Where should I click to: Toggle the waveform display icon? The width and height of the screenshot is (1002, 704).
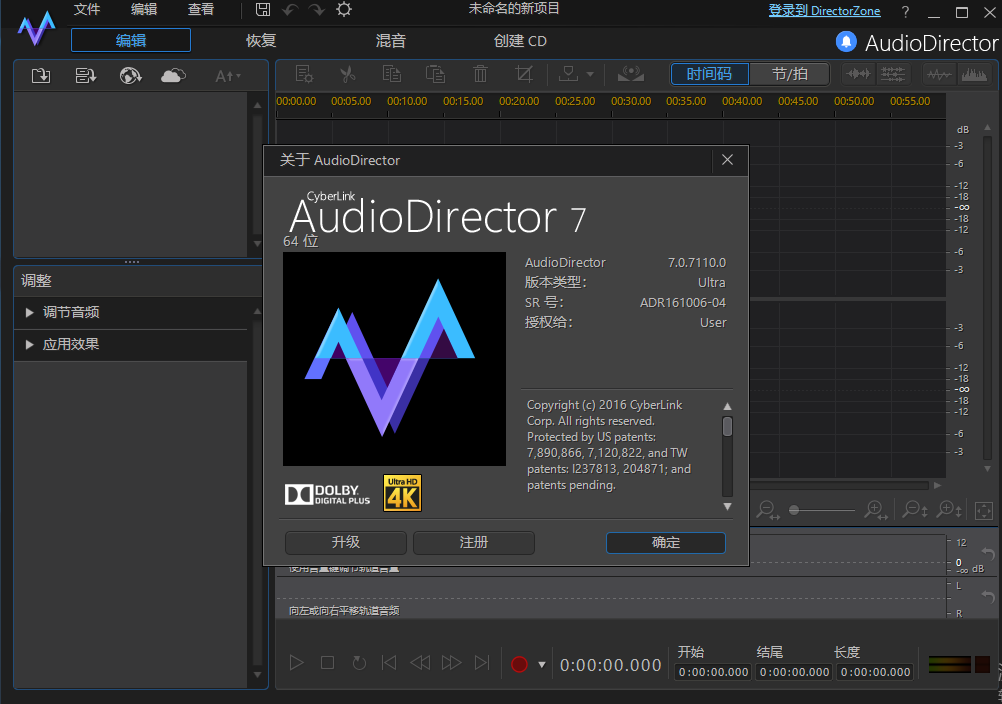point(937,73)
